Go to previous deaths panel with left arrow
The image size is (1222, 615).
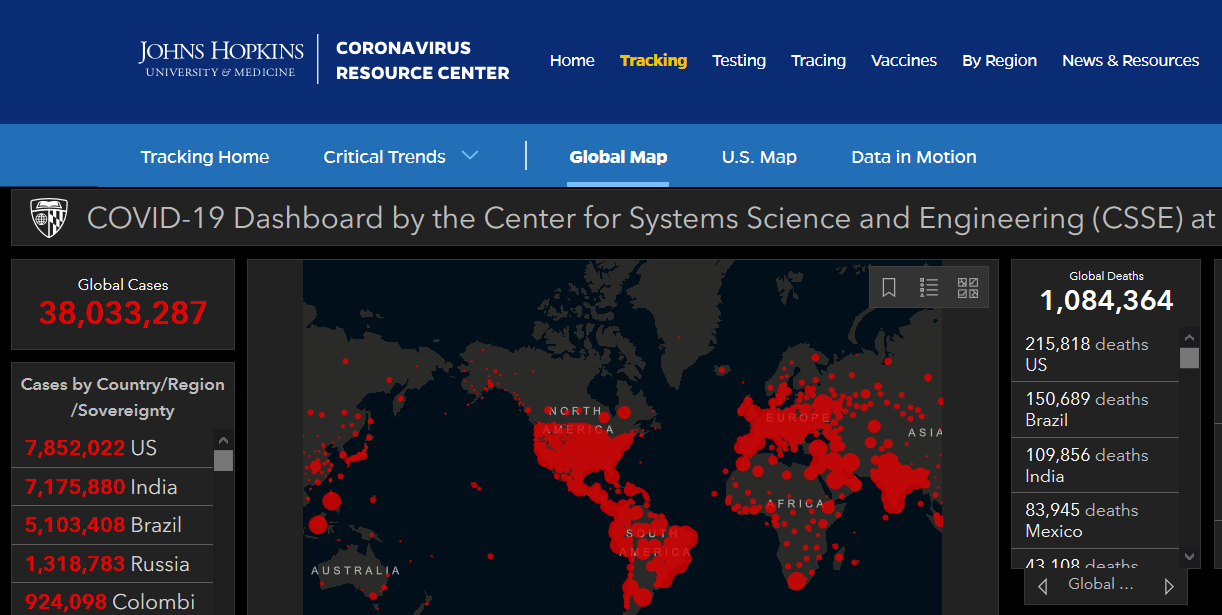point(1043,586)
